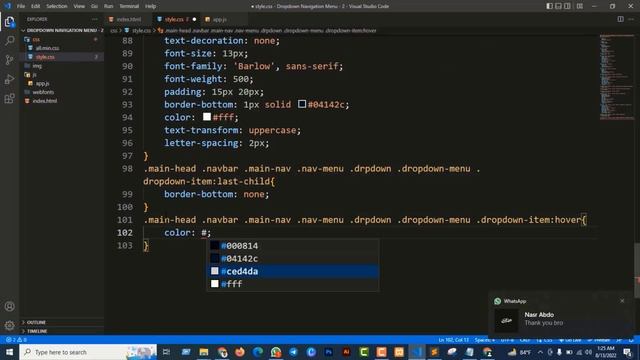Click white #fff swatch on line 94

(x=207, y=117)
